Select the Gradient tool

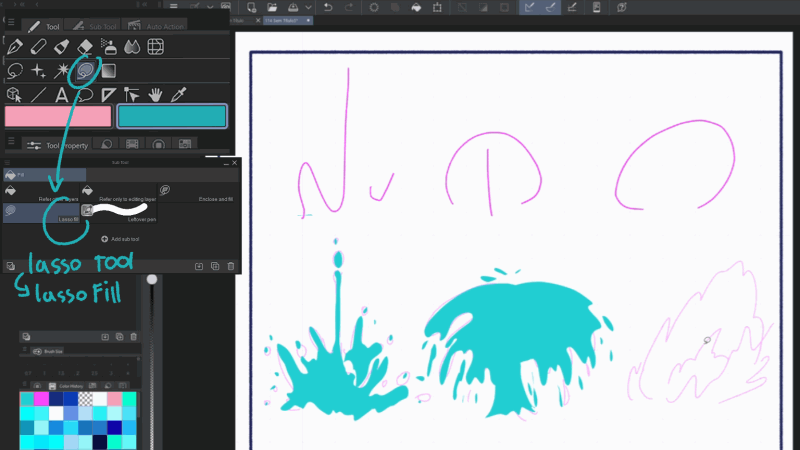pyautogui.click(x=109, y=70)
